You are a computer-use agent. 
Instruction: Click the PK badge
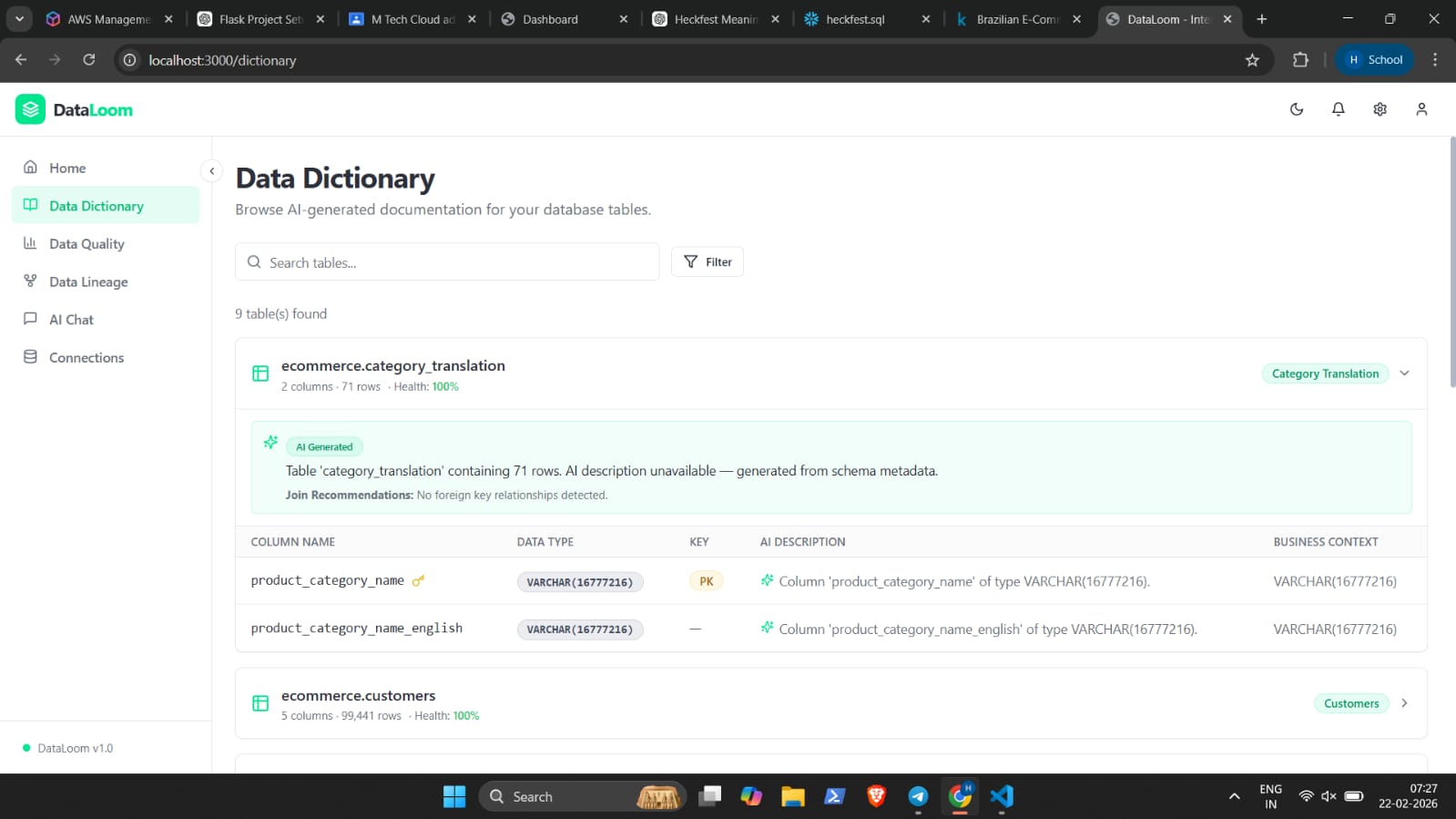[x=707, y=581]
